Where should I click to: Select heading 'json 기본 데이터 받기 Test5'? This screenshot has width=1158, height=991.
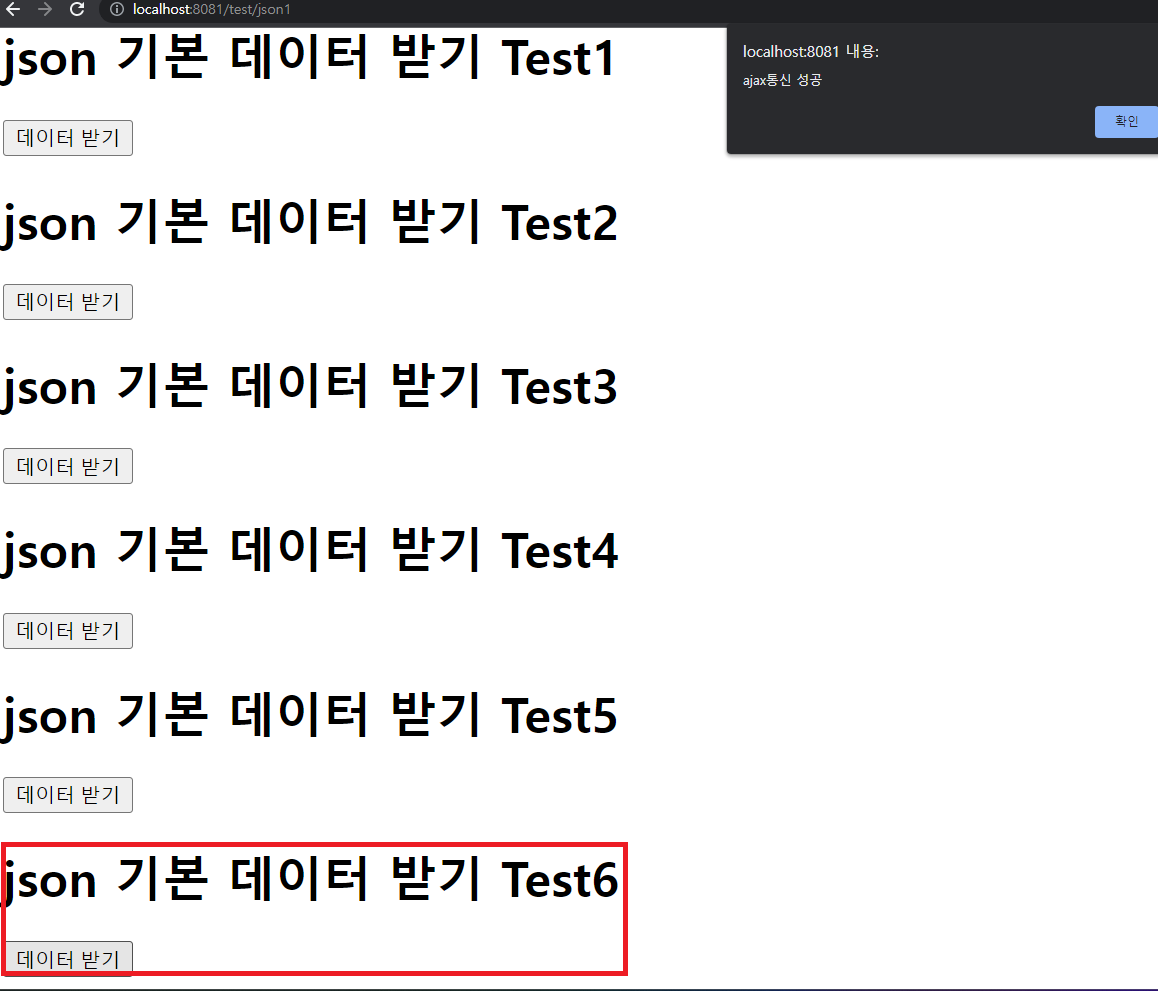pyautogui.click(x=309, y=716)
